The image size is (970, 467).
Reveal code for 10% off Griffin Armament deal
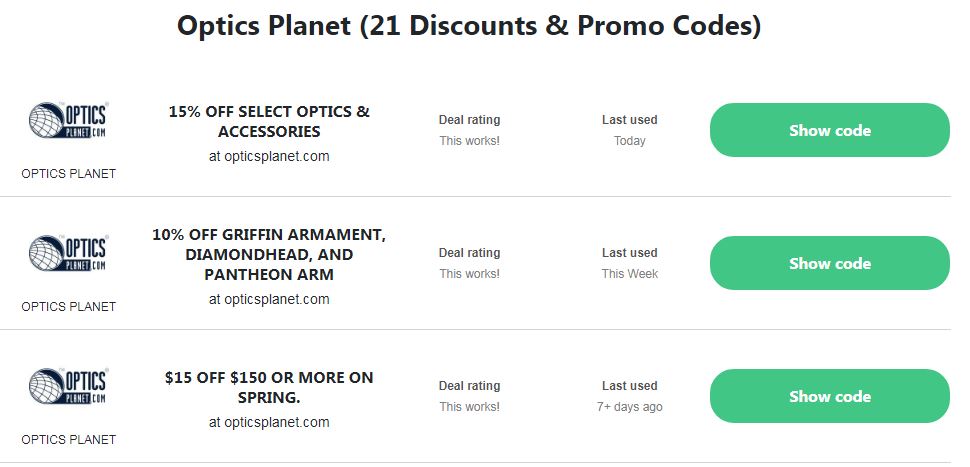[829, 263]
